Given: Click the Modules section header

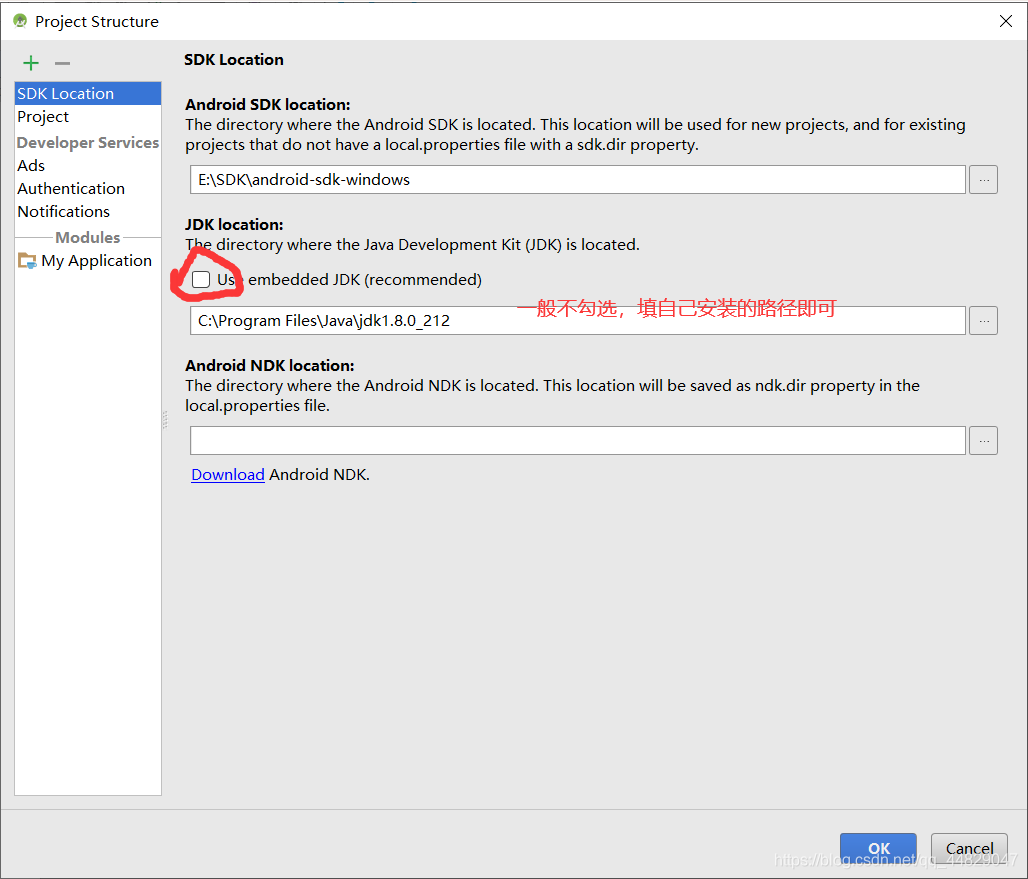Looking at the screenshot, I should 88,237.
